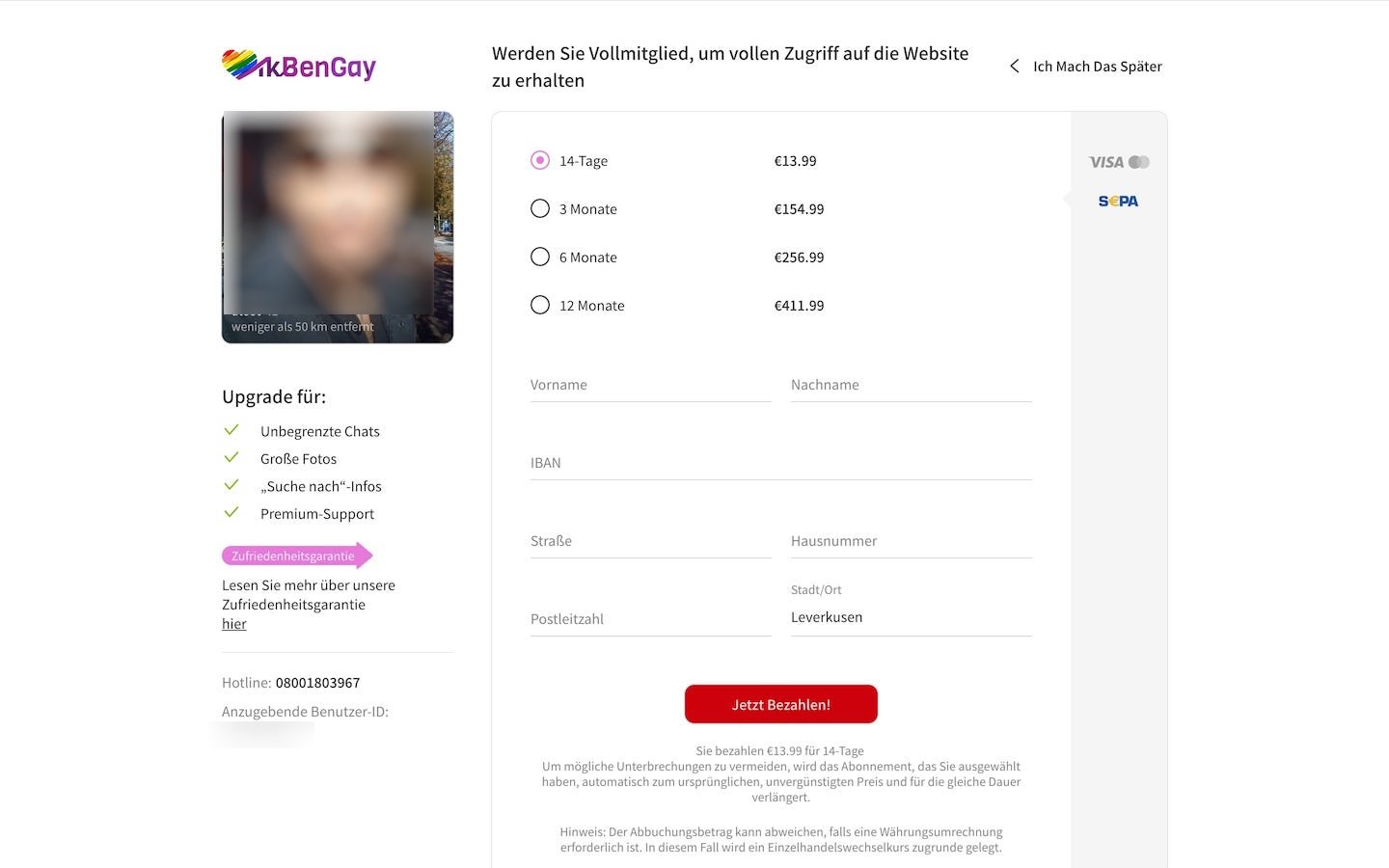Select the 3 Monate plan
This screenshot has height=868, width=1389.
540,209
